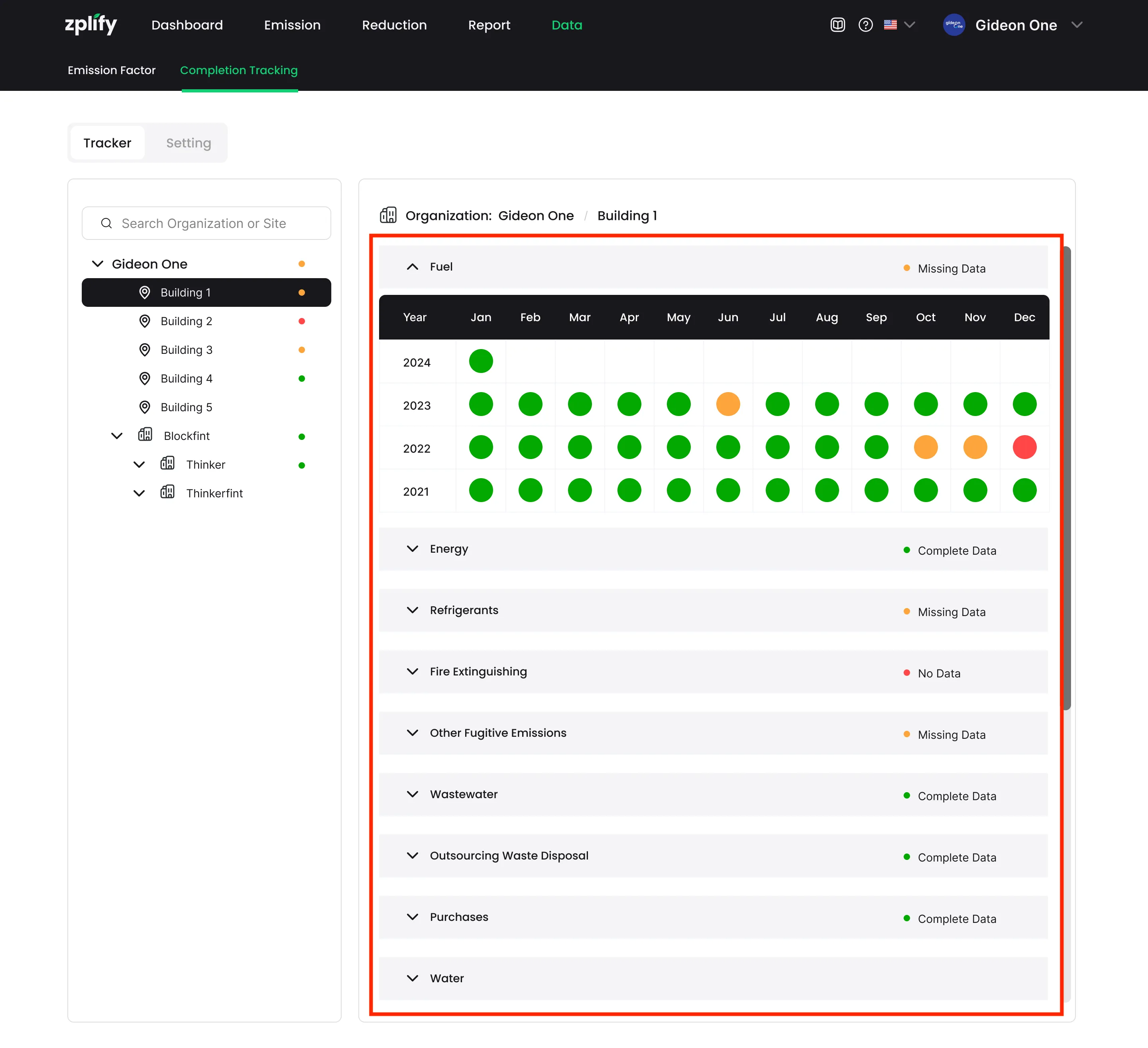Click the Thinkerfint organization building icon
The height and width of the screenshot is (1048, 1148).
[x=167, y=492]
